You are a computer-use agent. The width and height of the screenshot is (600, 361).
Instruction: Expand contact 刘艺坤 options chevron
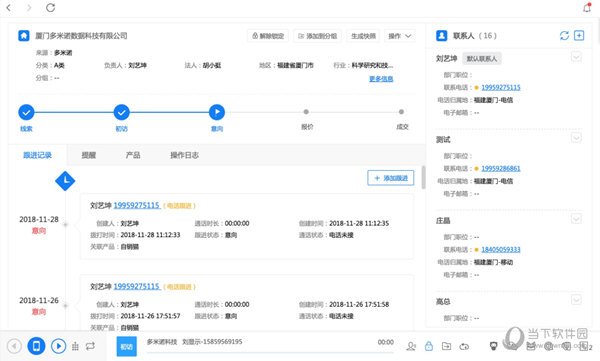tap(576, 57)
